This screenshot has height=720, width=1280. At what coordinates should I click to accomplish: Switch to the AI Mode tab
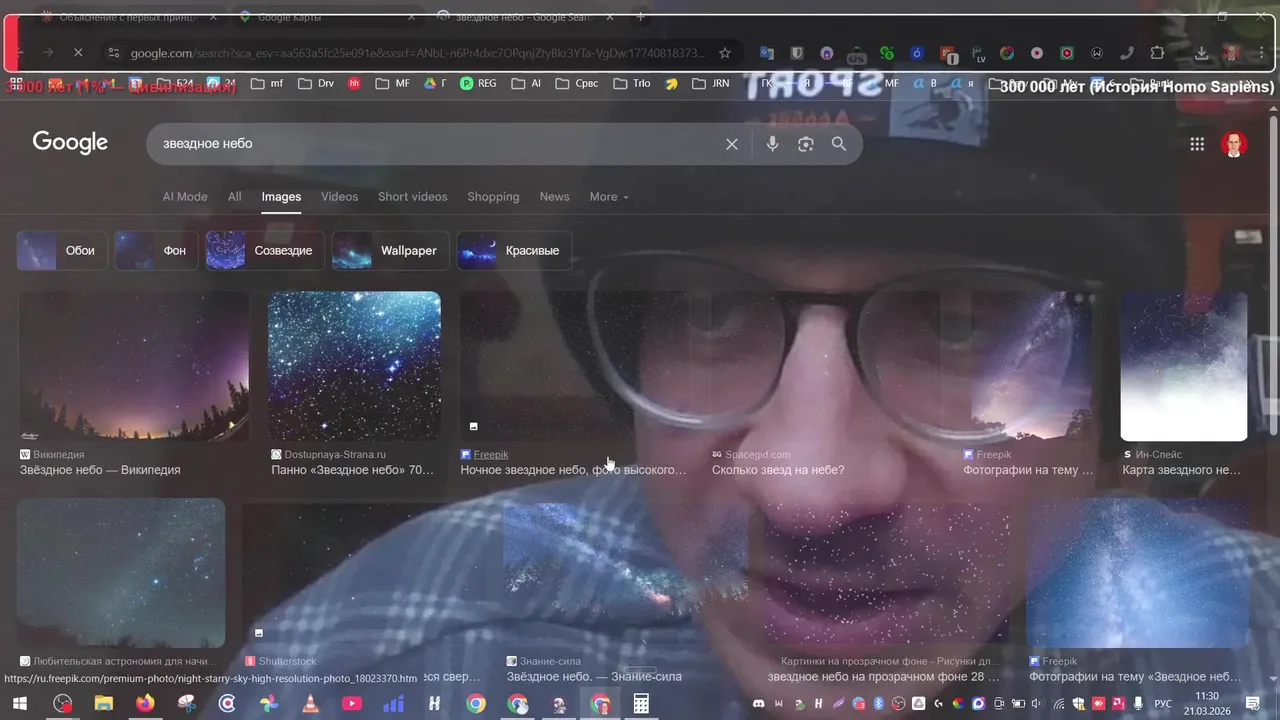(185, 197)
